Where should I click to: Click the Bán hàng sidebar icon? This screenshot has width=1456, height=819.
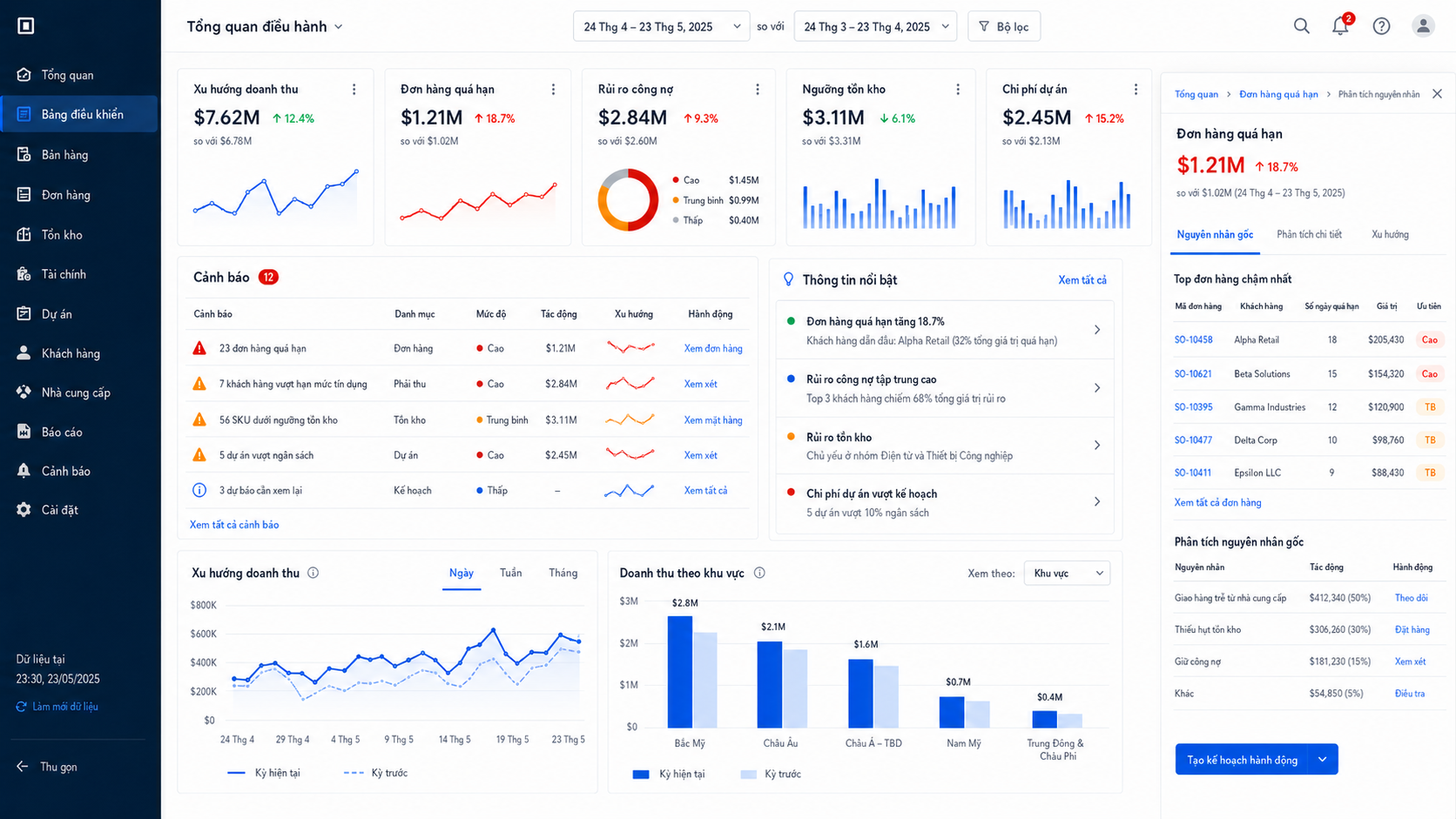click(24, 155)
